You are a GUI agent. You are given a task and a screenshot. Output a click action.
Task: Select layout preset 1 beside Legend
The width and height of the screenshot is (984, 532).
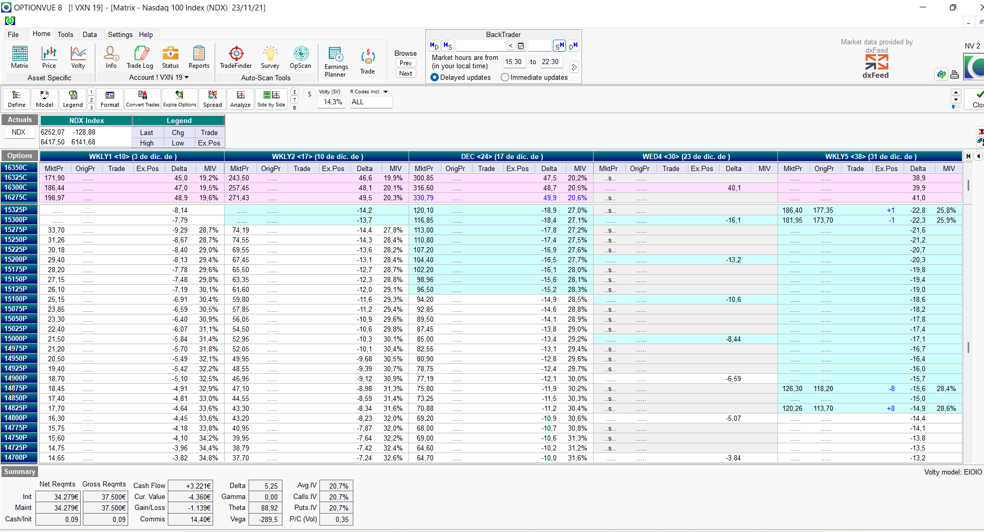point(91,92)
